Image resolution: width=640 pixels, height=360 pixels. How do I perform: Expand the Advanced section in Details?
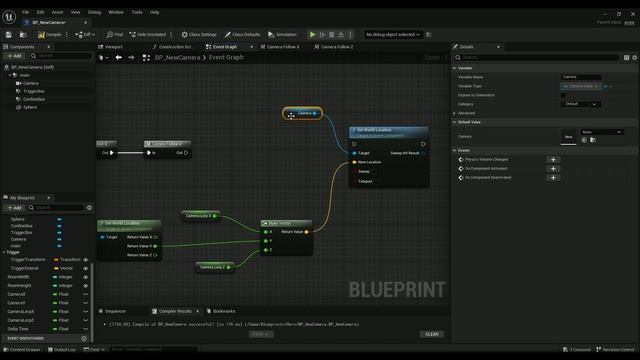tap(454, 113)
